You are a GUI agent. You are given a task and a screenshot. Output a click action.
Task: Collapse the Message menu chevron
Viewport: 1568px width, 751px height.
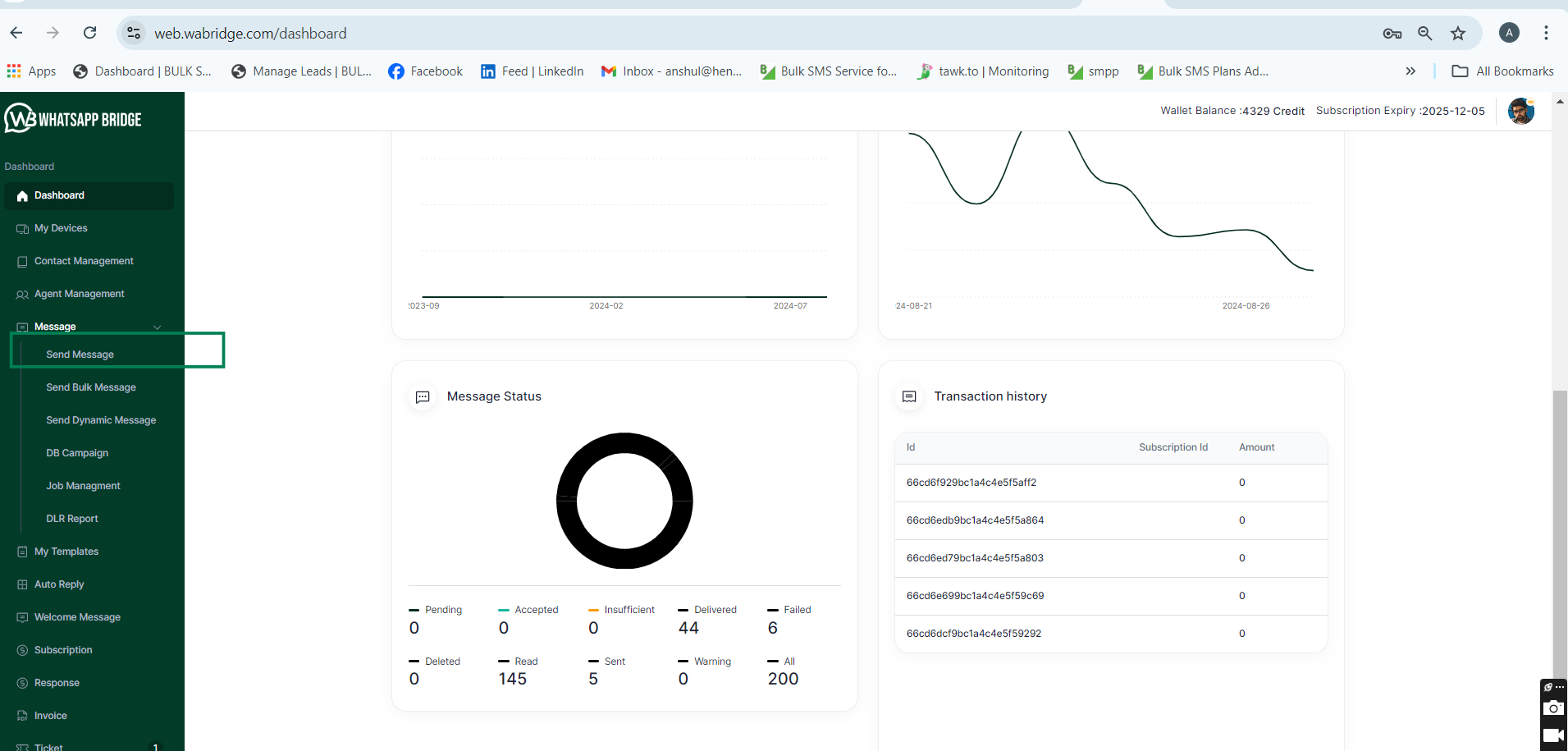click(x=157, y=327)
